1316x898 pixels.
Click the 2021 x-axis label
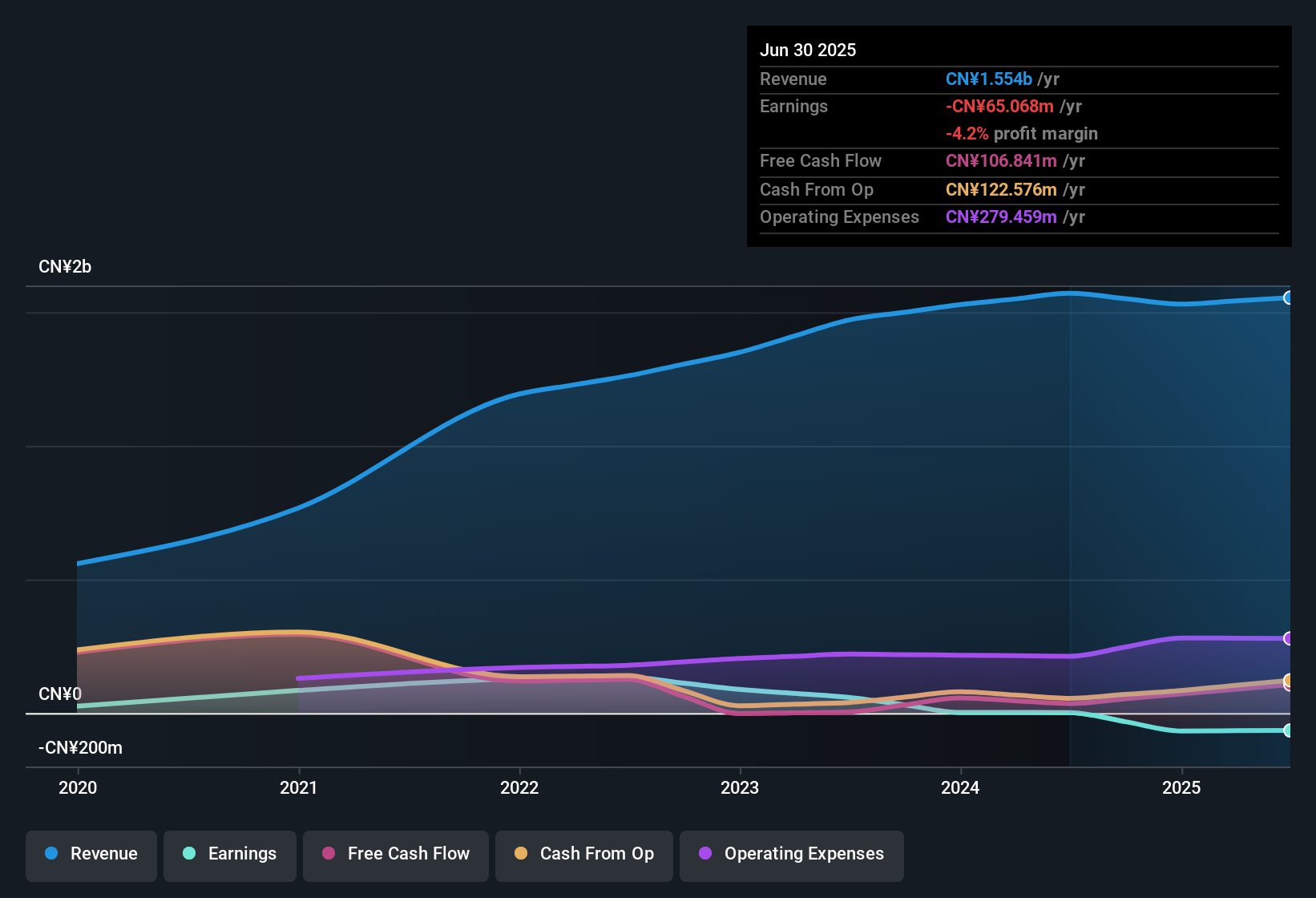point(298,787)
